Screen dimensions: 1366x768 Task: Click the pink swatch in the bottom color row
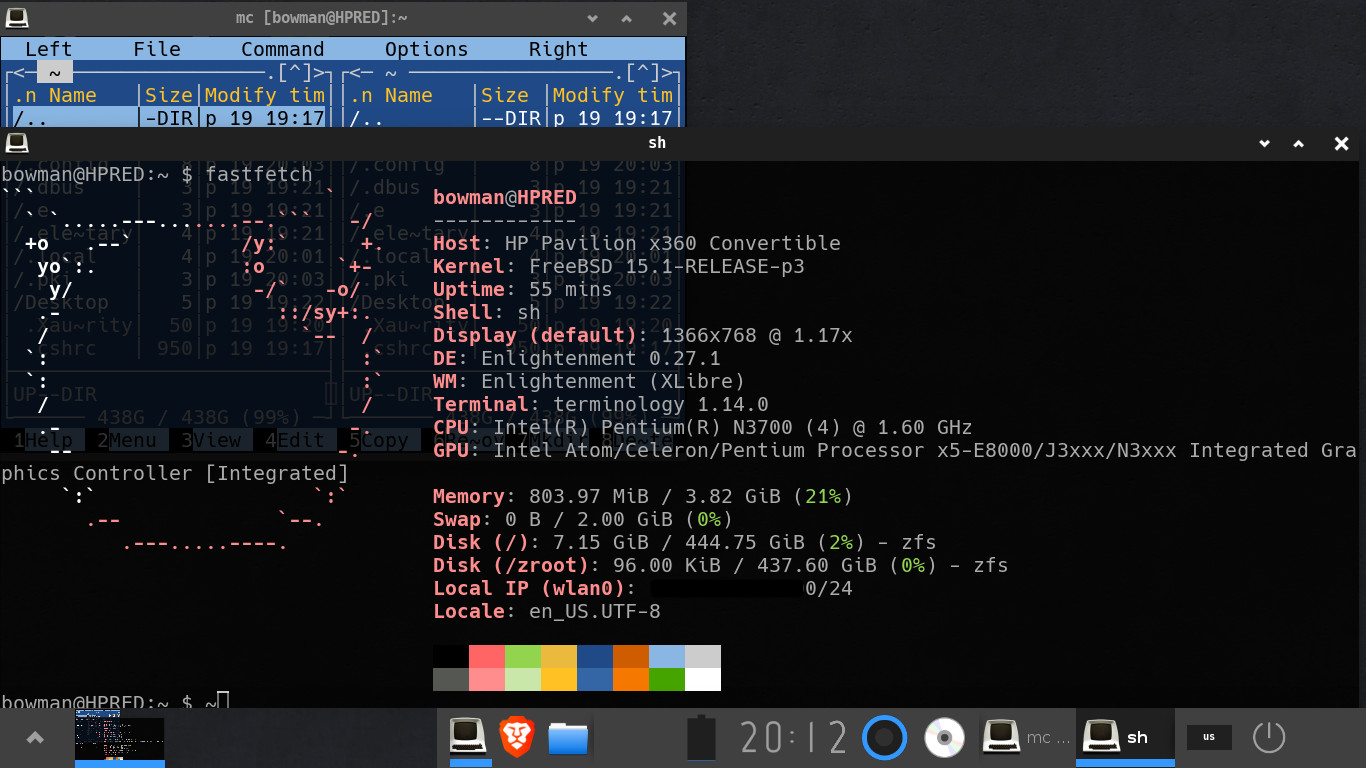487,679
